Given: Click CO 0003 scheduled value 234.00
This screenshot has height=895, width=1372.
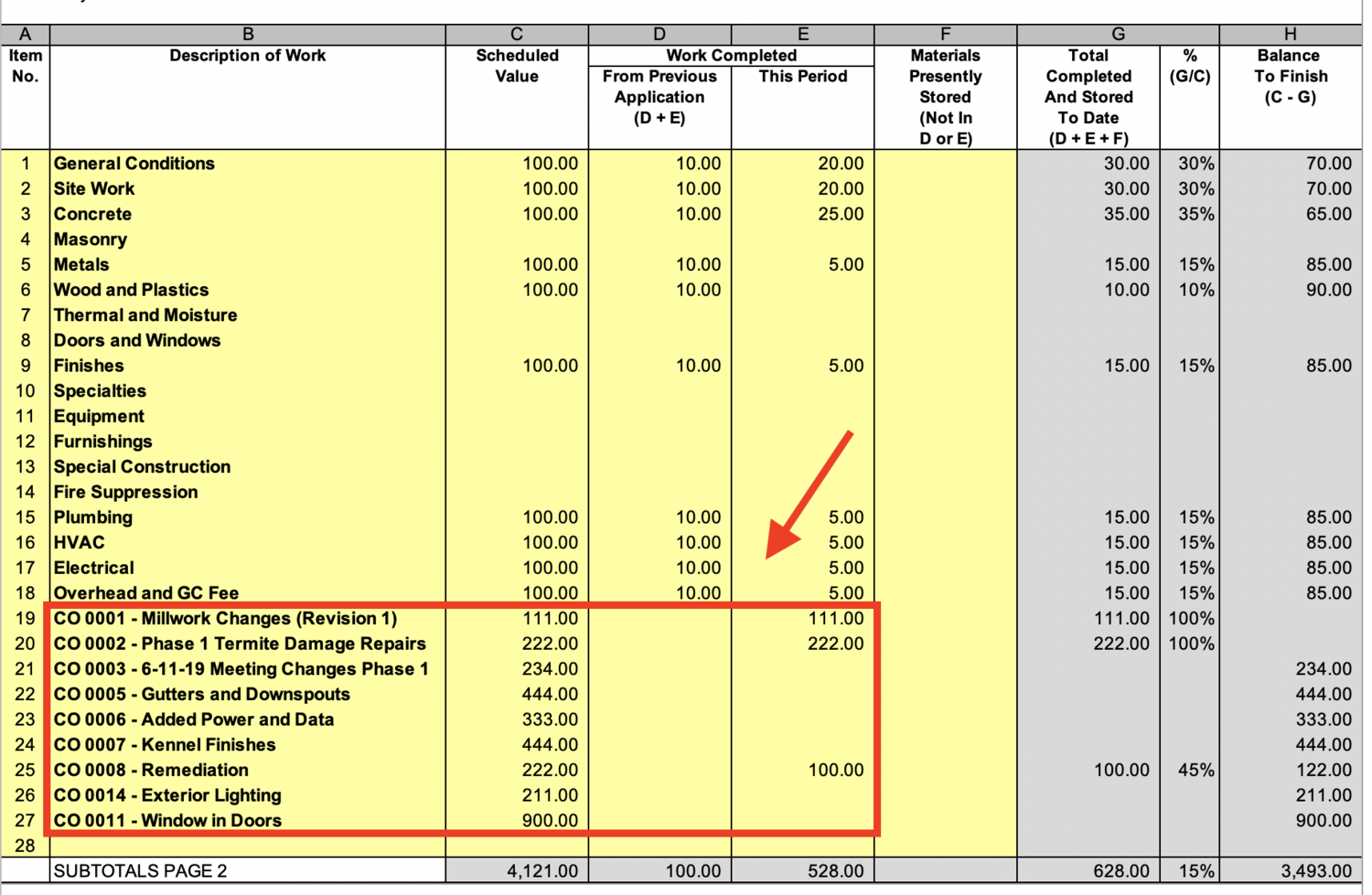Looking at the screenshot, I should click(550, 669).
